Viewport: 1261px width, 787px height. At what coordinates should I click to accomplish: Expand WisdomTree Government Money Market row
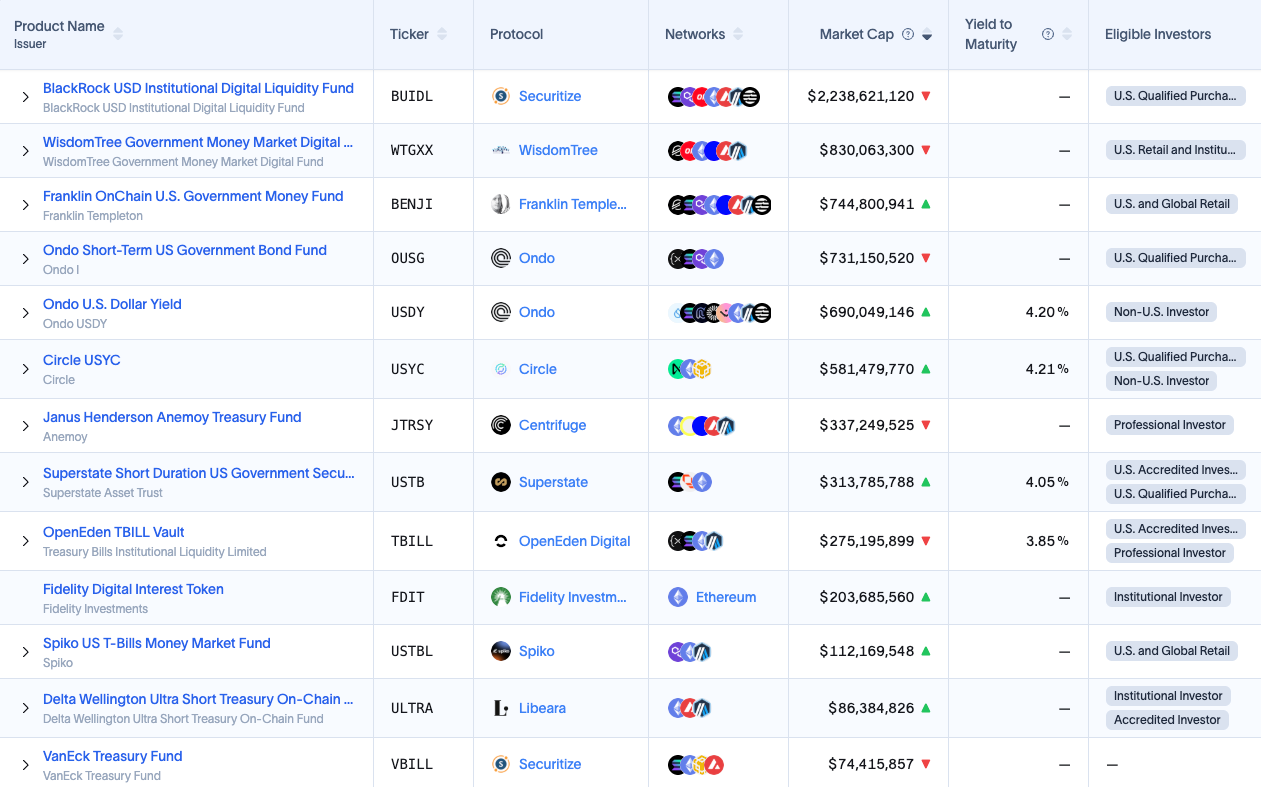(26, 151)
